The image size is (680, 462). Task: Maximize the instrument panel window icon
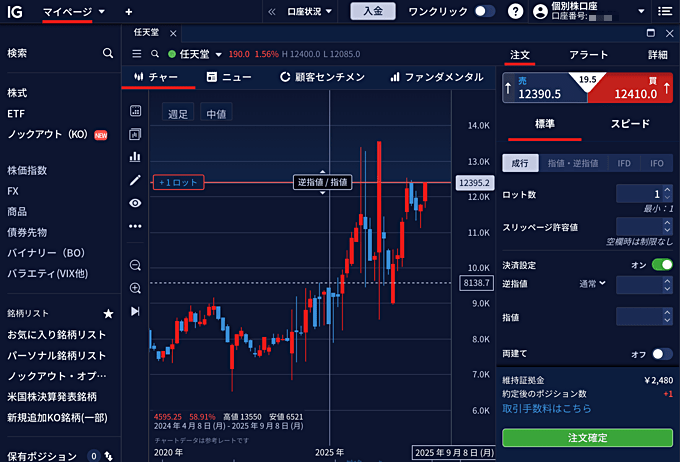(651, 33)
